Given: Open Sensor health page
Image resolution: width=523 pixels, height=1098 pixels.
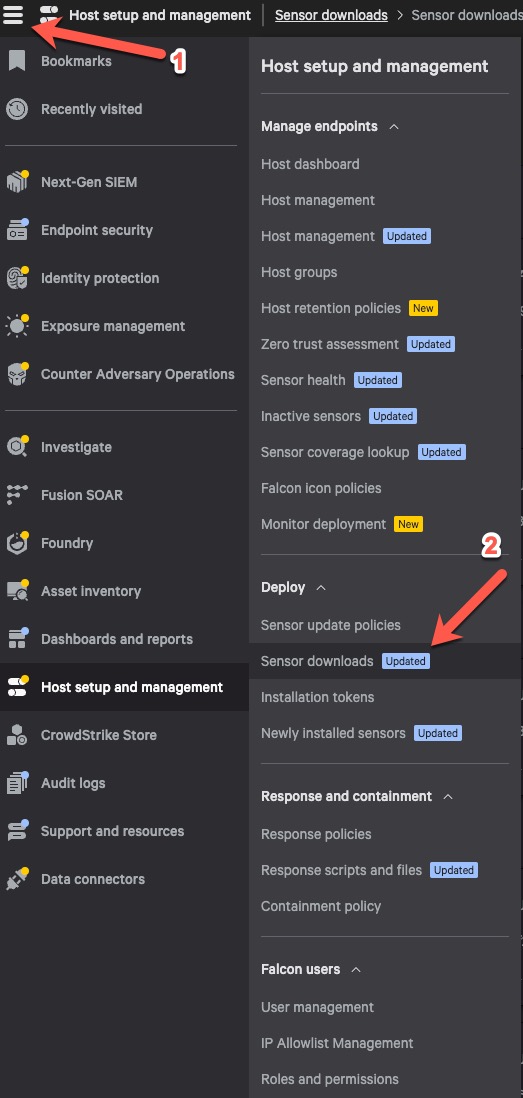Looking at the screenshot, I should [303, 380].
